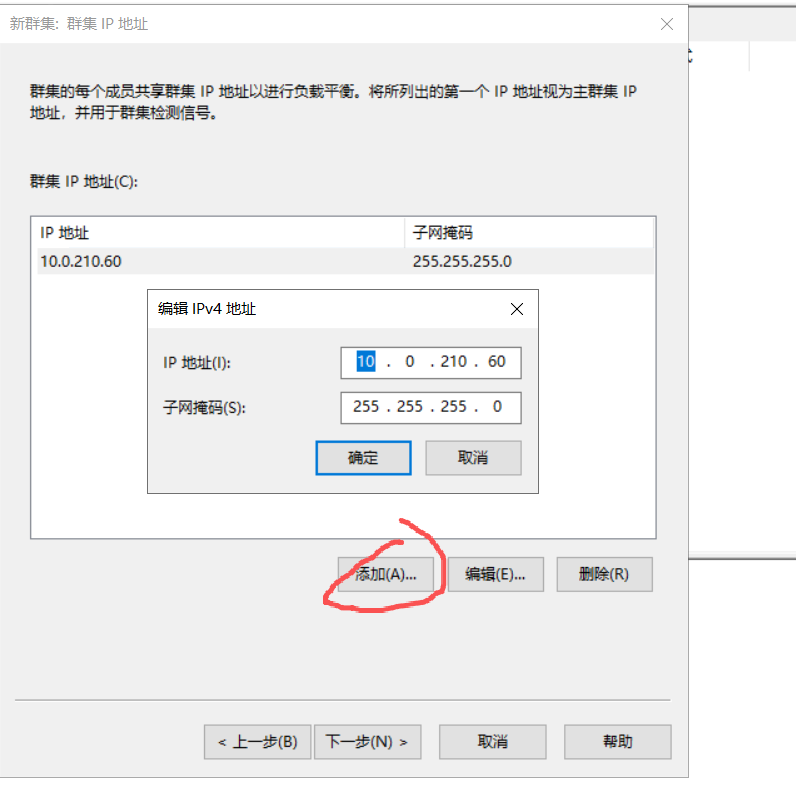Click the 确定 button
Viewport: 796px width, 799px height.
(363, 458)
